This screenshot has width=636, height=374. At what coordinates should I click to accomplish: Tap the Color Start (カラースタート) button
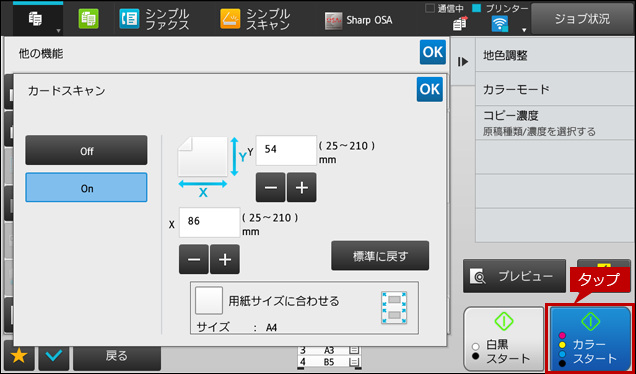(590, 339)
